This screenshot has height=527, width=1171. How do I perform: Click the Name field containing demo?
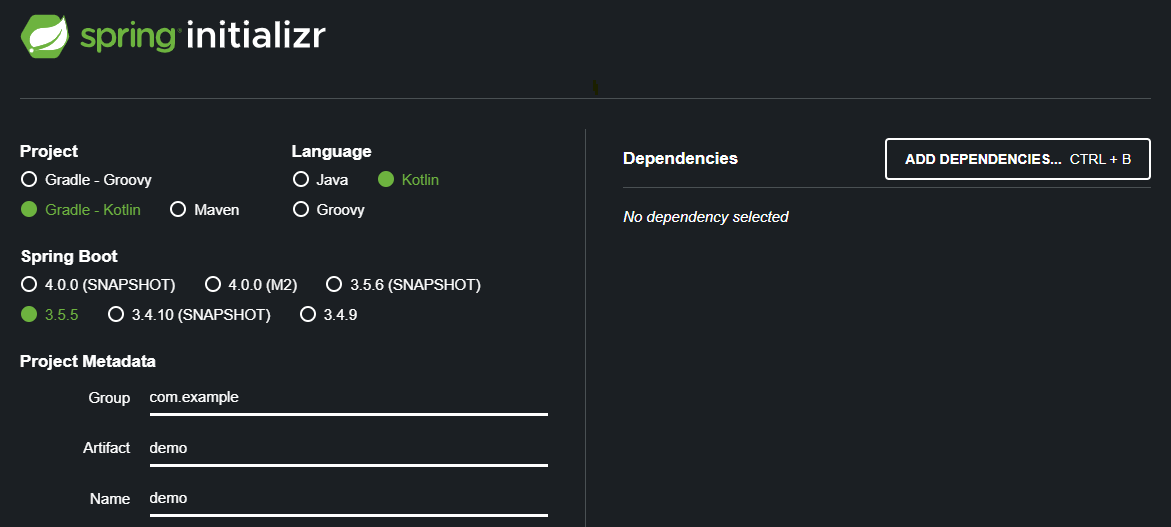tap(347, 498)
